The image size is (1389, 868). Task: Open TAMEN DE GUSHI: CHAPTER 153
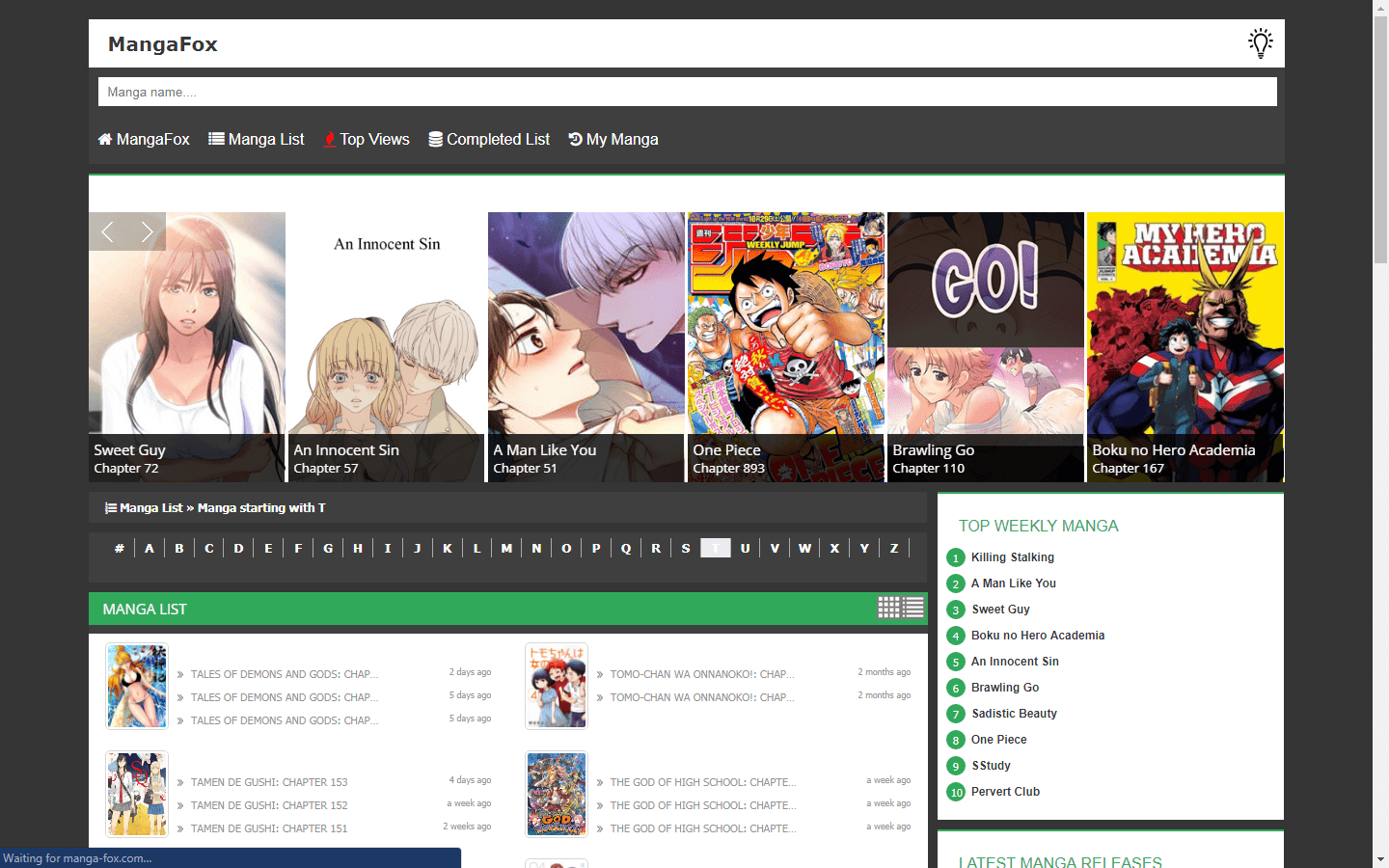click(x=269, y=781)
